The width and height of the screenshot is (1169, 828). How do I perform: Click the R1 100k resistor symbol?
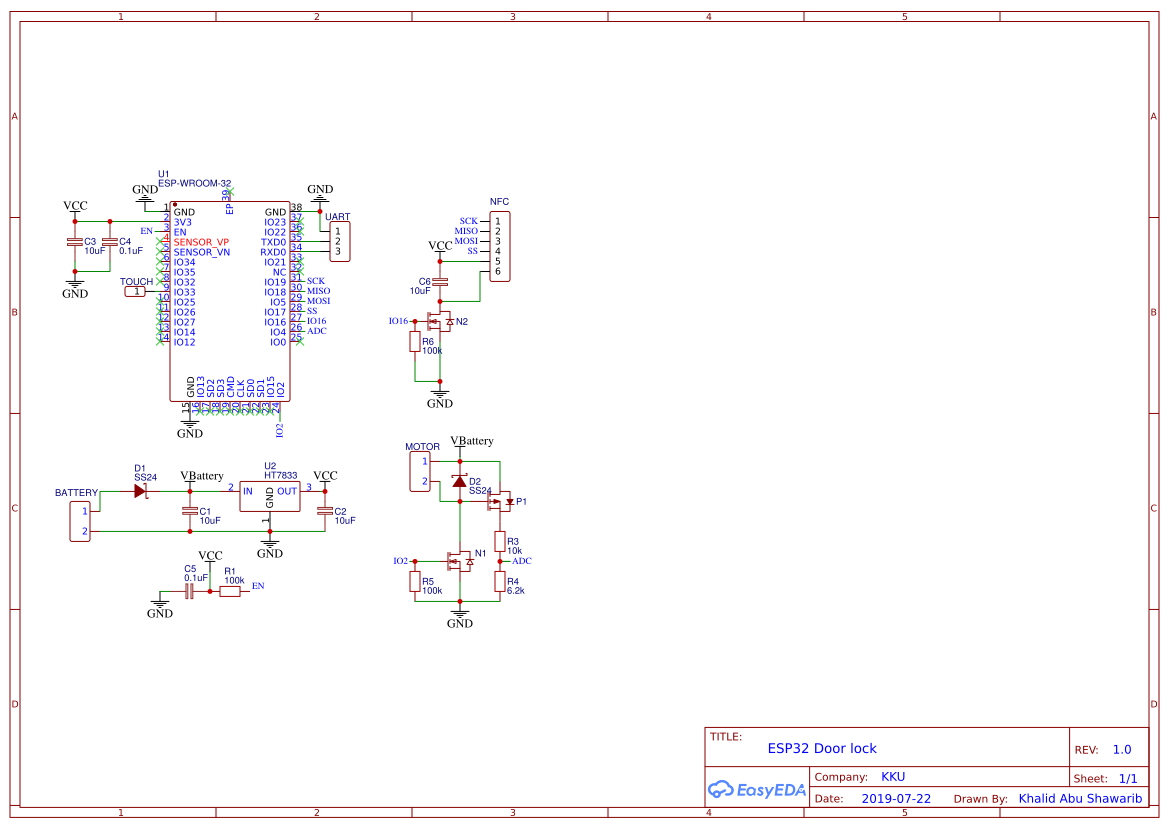pos(230,591)
